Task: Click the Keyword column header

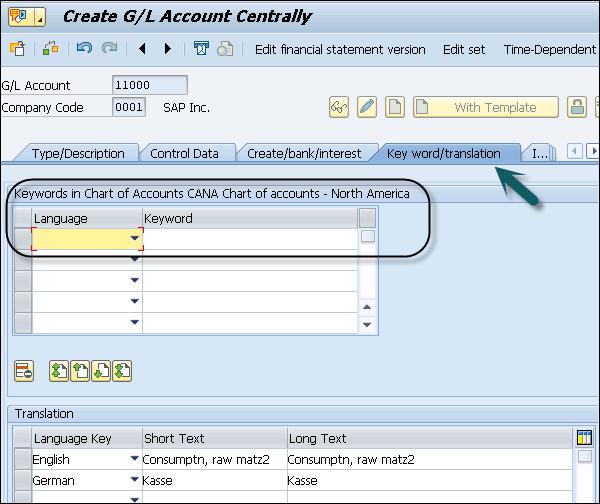Action: [250, 219]
